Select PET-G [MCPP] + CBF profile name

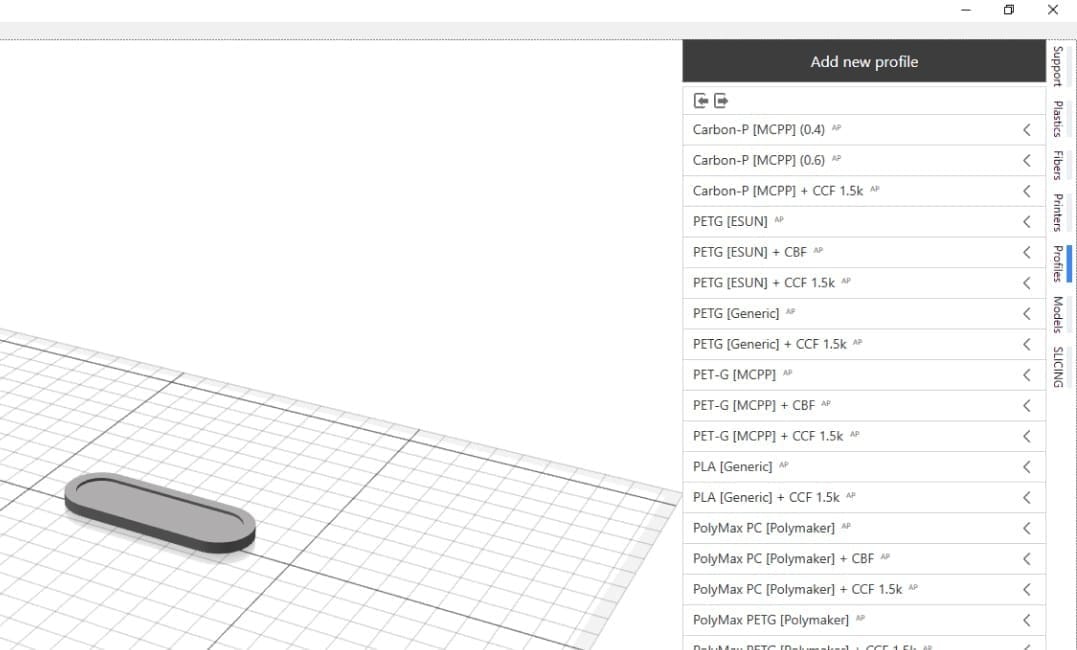[753, 405]
